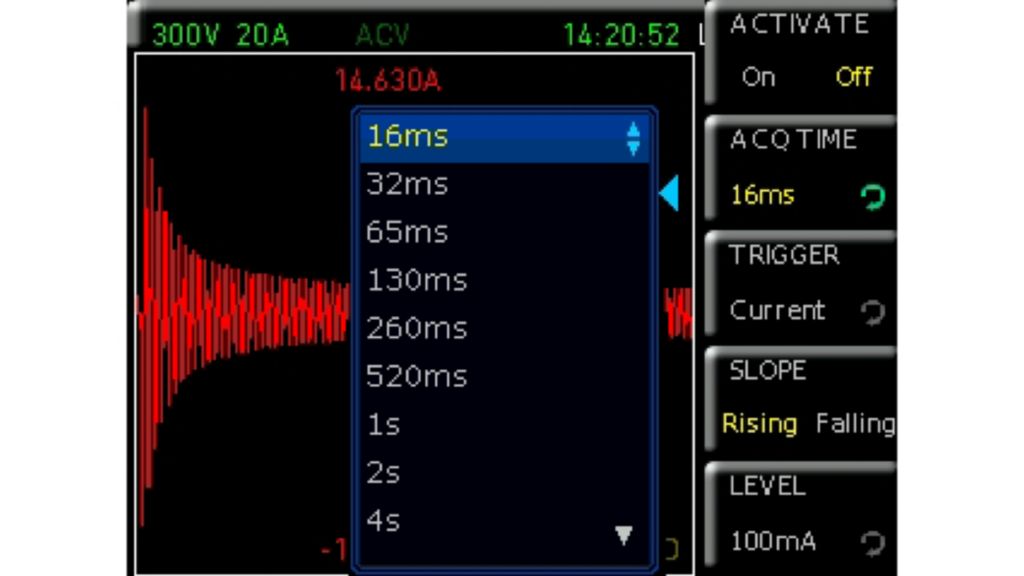Click the TRIGGER rotary knob icon
The image size is (1024, 576).
click(872, 313)
